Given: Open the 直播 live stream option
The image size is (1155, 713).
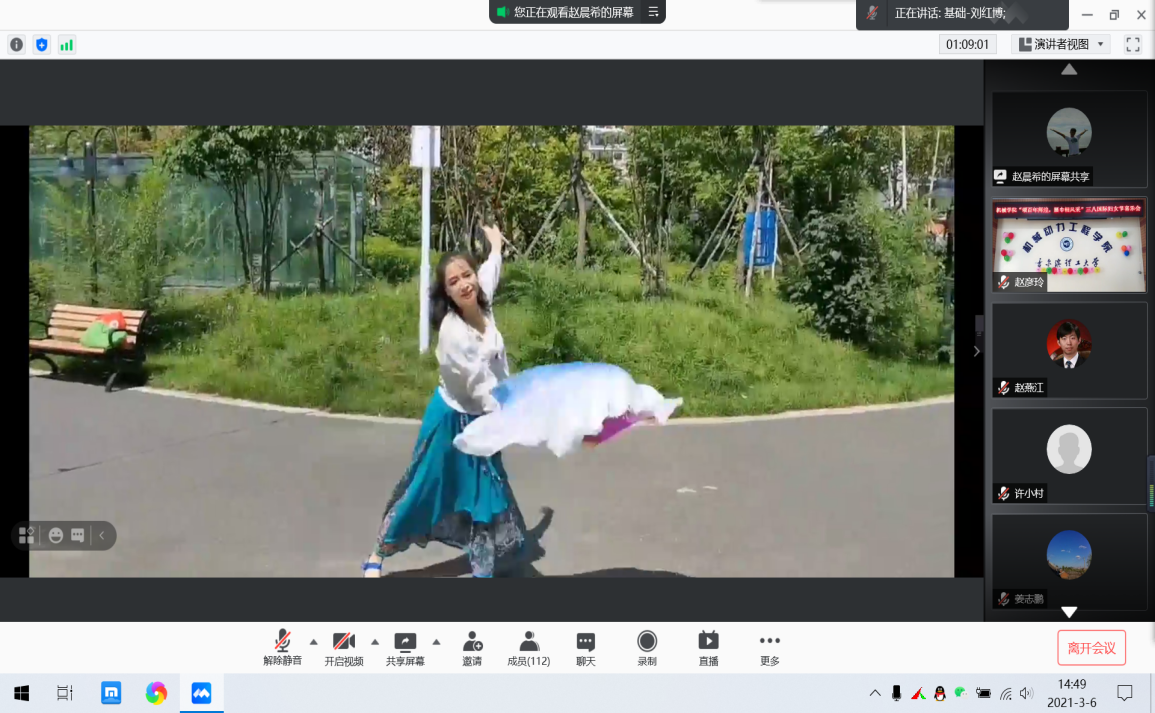Looking at the screenshot, I should [x=708, y=648].
